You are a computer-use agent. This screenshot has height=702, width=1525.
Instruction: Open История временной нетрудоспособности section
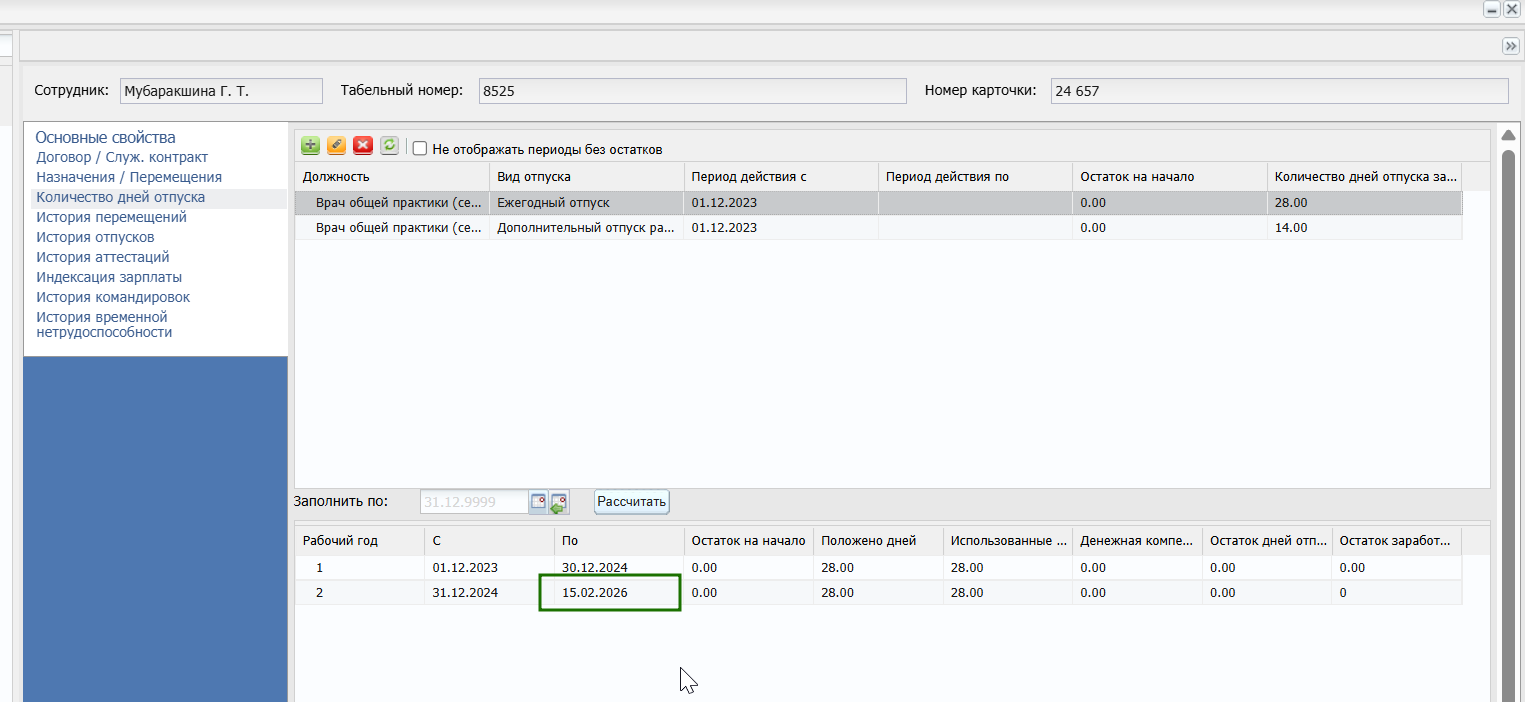click(104, 324)
